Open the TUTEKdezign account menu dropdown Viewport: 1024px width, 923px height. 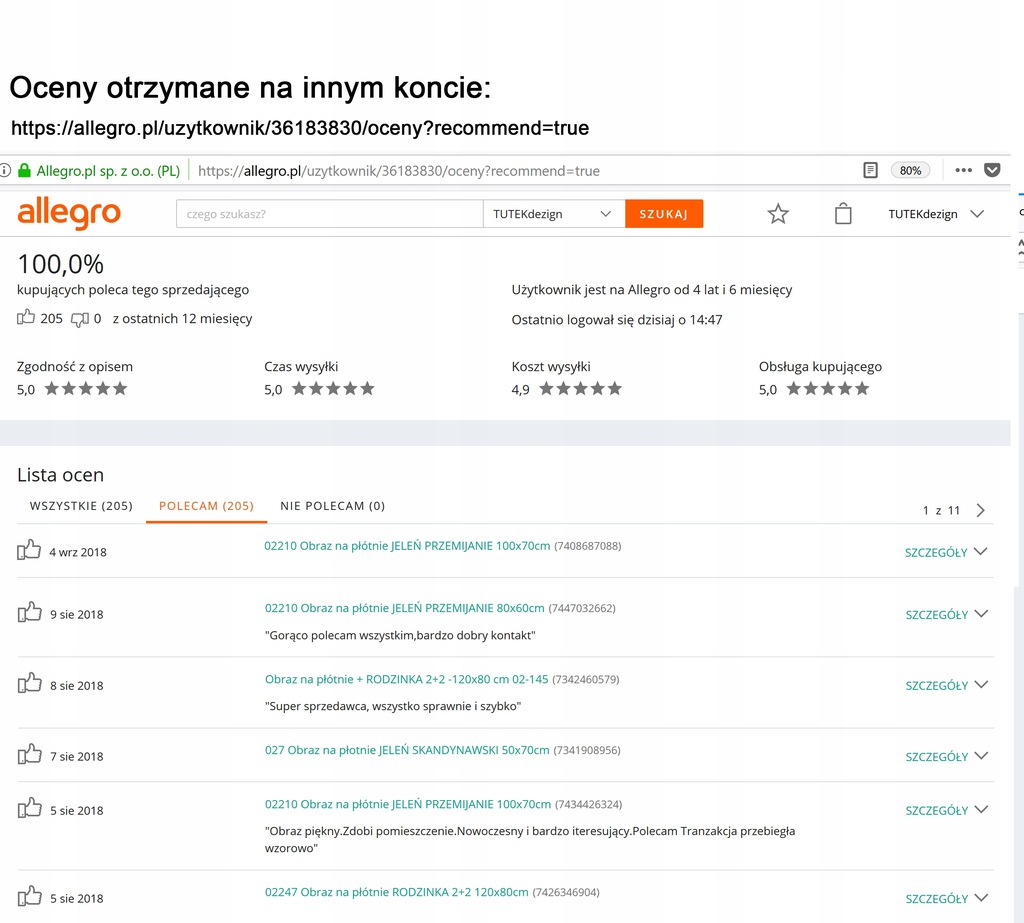point(936,214)
